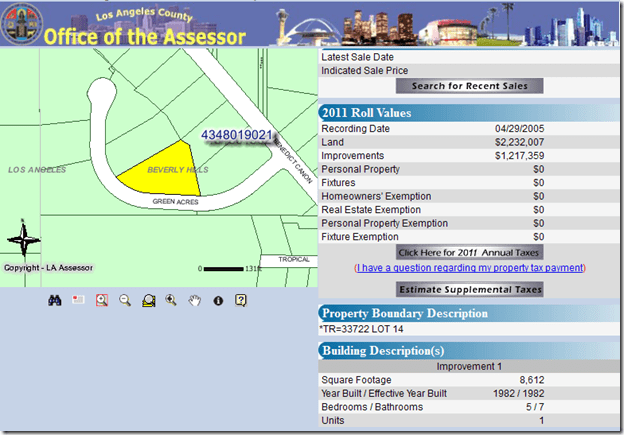Select the red-bordered zoom in tool

tap(101, 300)
